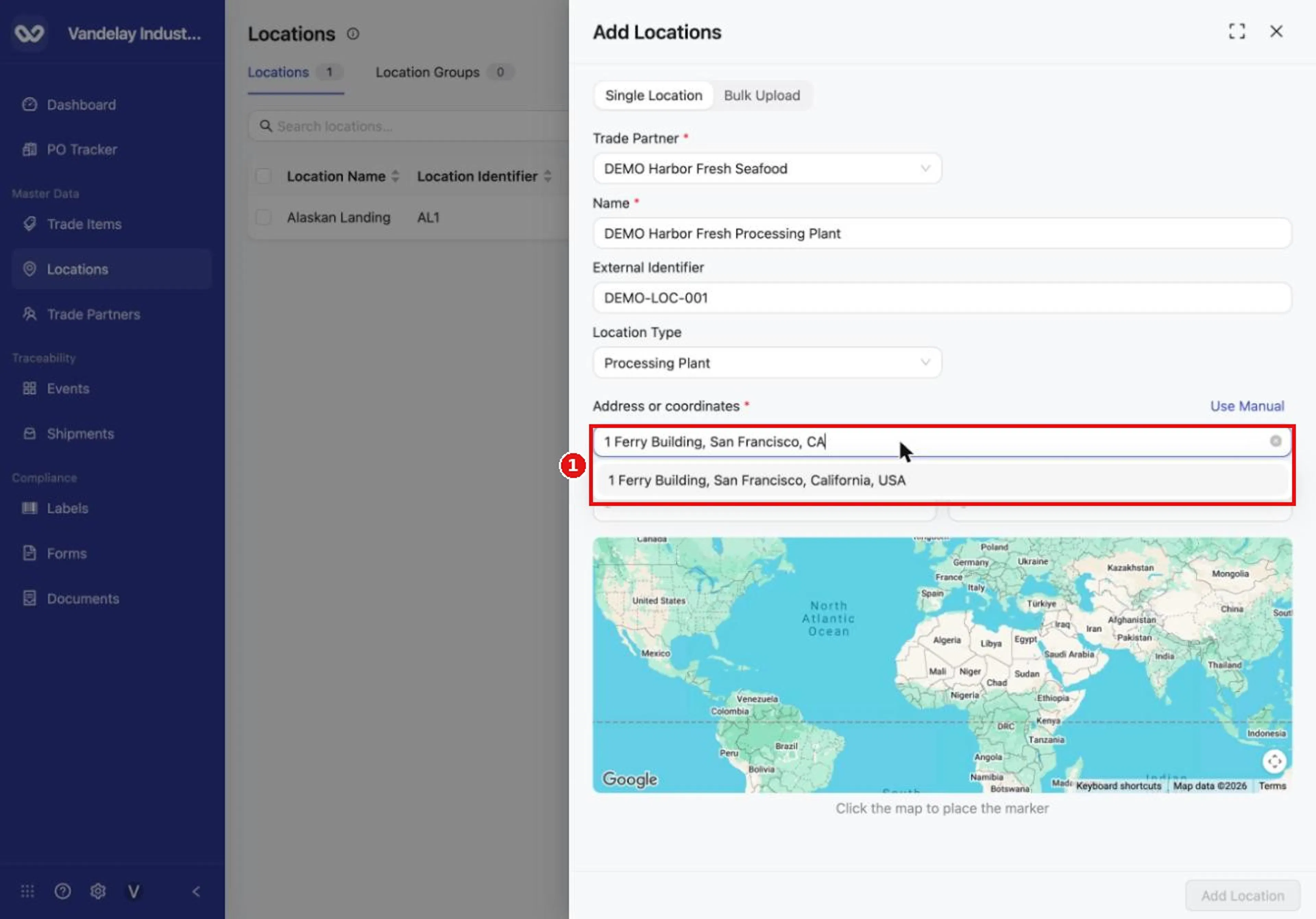
Task: Open the map Terms link
Action: pos(1272,786)
